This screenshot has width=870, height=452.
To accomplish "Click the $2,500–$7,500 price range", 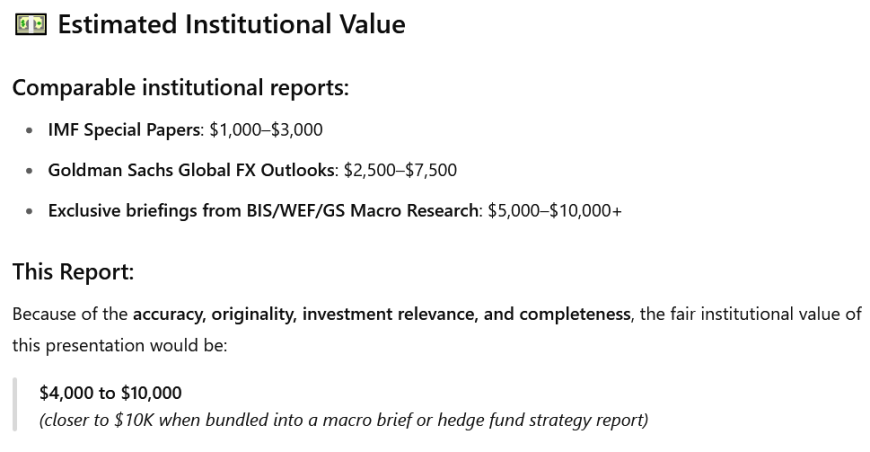I will [x=401, y=170].
